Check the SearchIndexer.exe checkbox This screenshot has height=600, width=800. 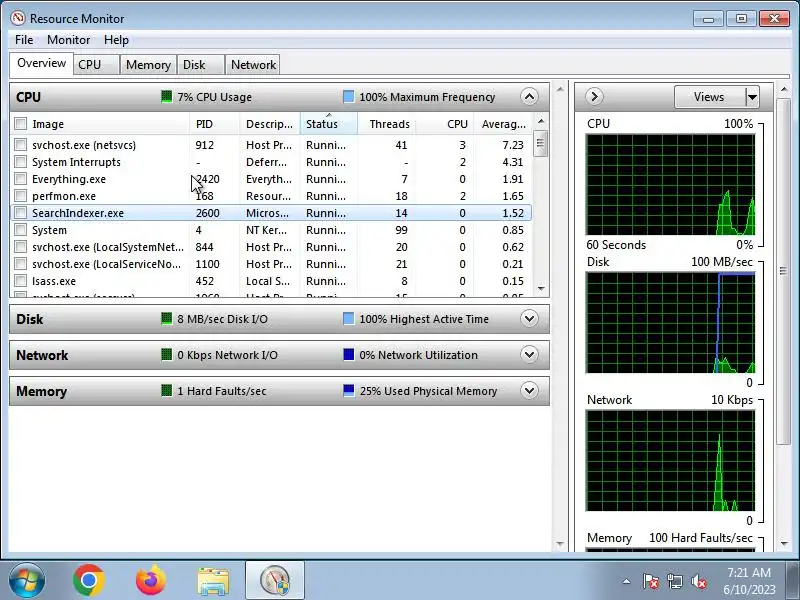pos(20,213)
